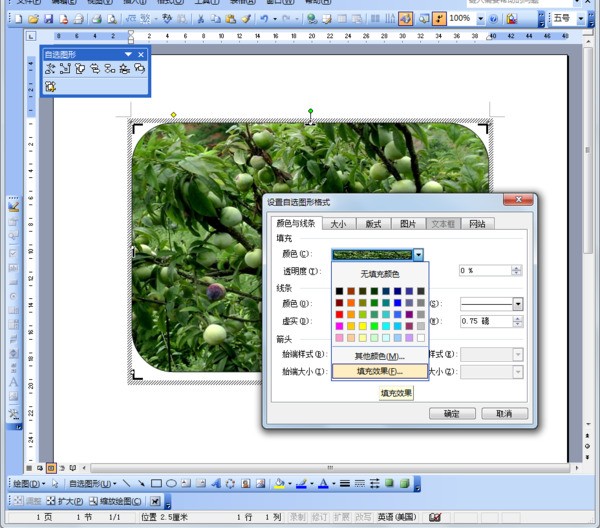Viewport: 600px width, 528px height.
Task: Click 扩大(P) on the canvas toolbar
Action: tap(64, 501)
